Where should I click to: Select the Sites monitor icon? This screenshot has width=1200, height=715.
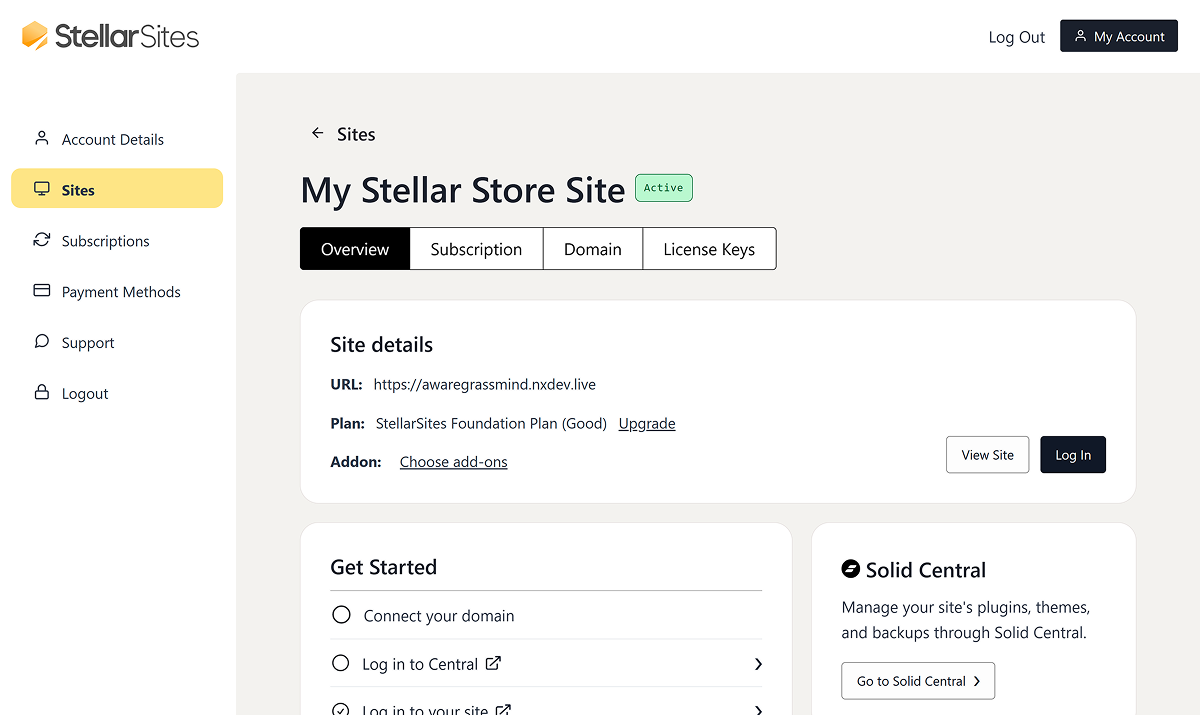coord(41,187)
